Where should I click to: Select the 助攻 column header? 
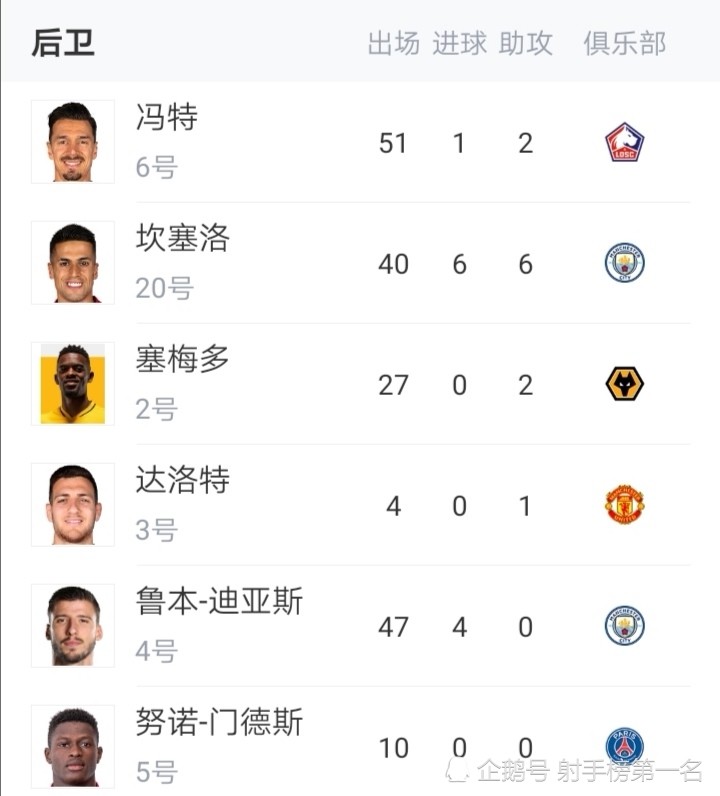[526, 43]
